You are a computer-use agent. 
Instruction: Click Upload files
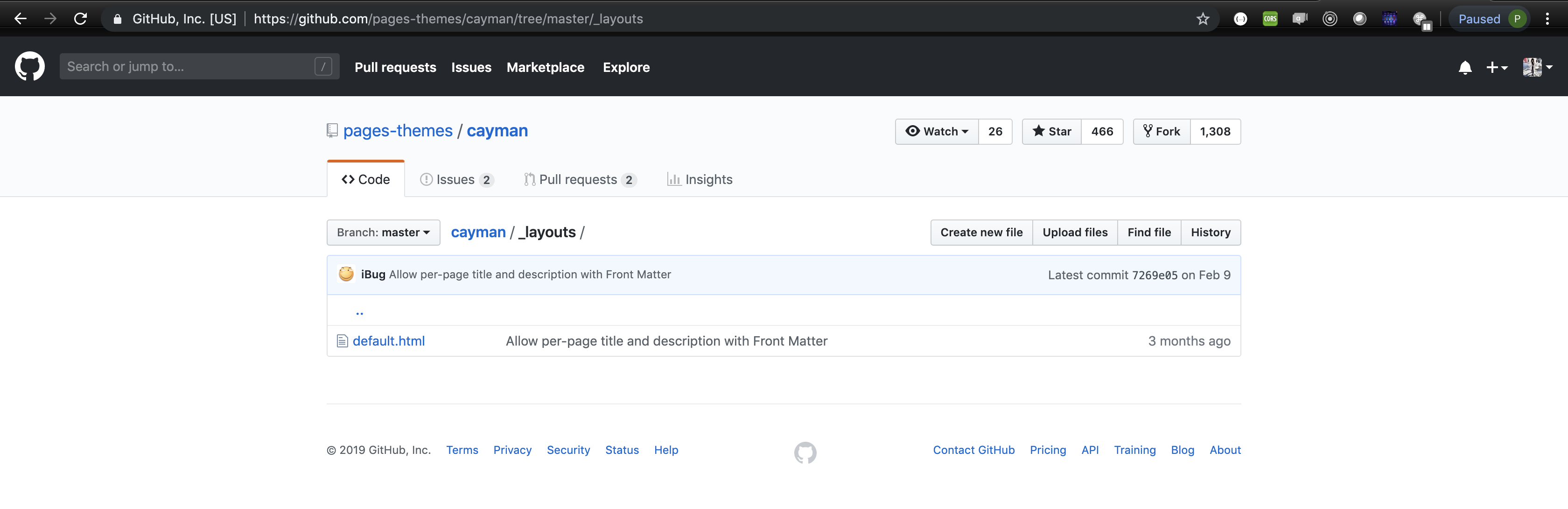[x=1075, y=233]
